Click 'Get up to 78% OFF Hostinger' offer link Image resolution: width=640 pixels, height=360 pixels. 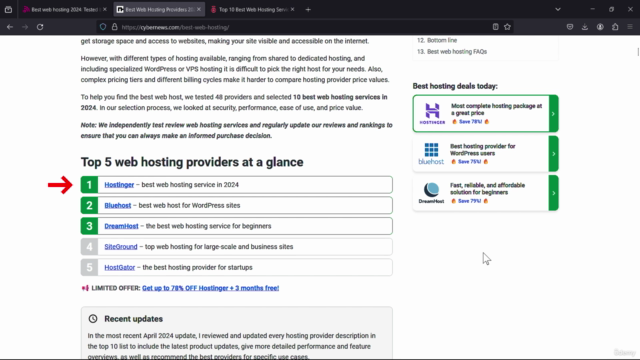tap(211, 288)
